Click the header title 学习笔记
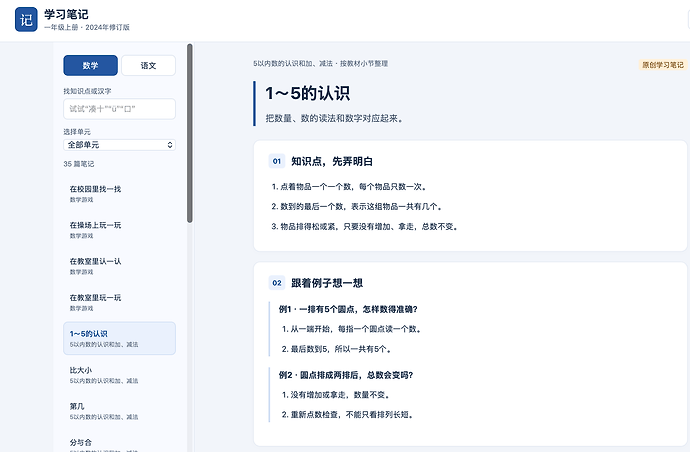The image size is (690, 452). point(66,15)
